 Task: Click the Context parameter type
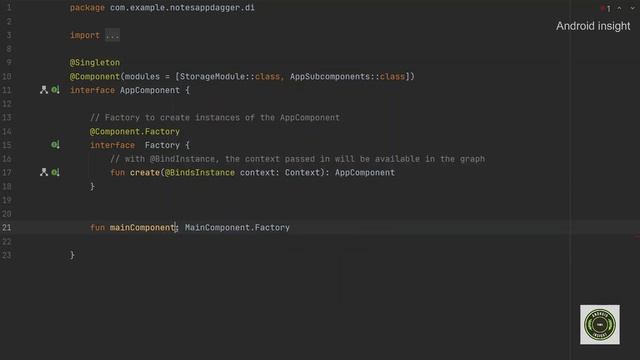pos(302,173)
